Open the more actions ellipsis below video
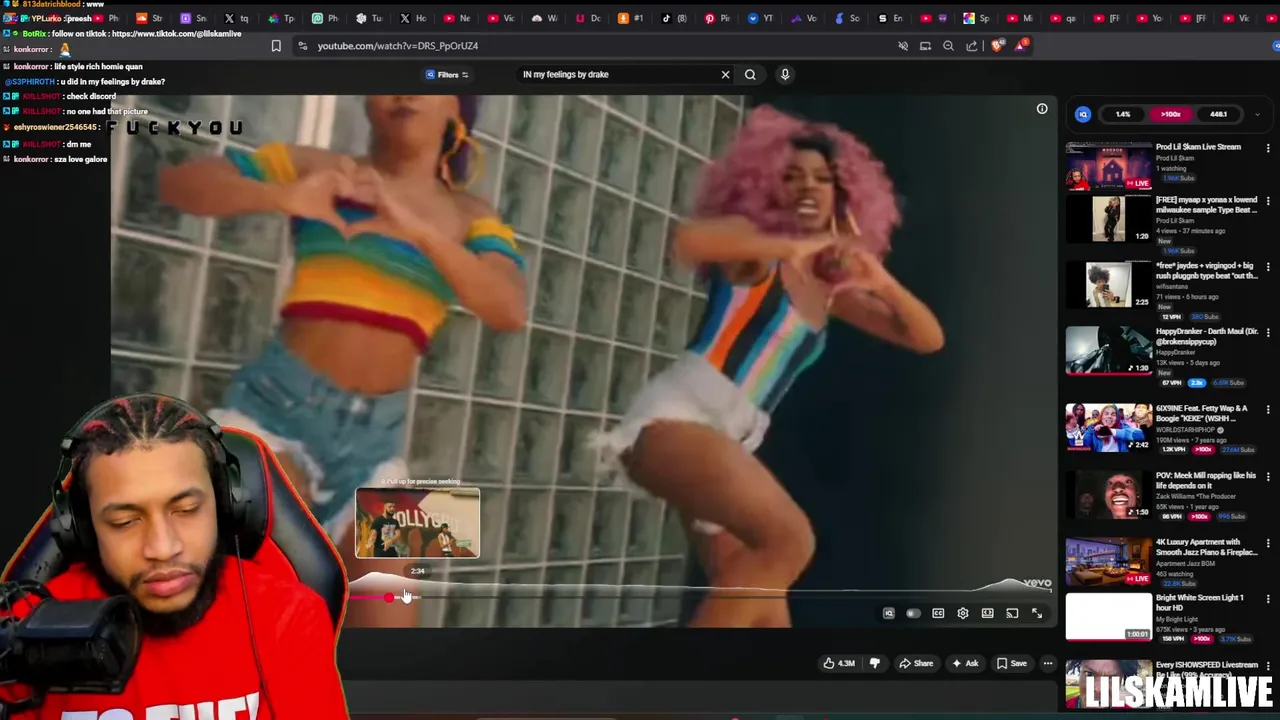This screenshot has width=1280, height=720. (x=1048, y=663)
